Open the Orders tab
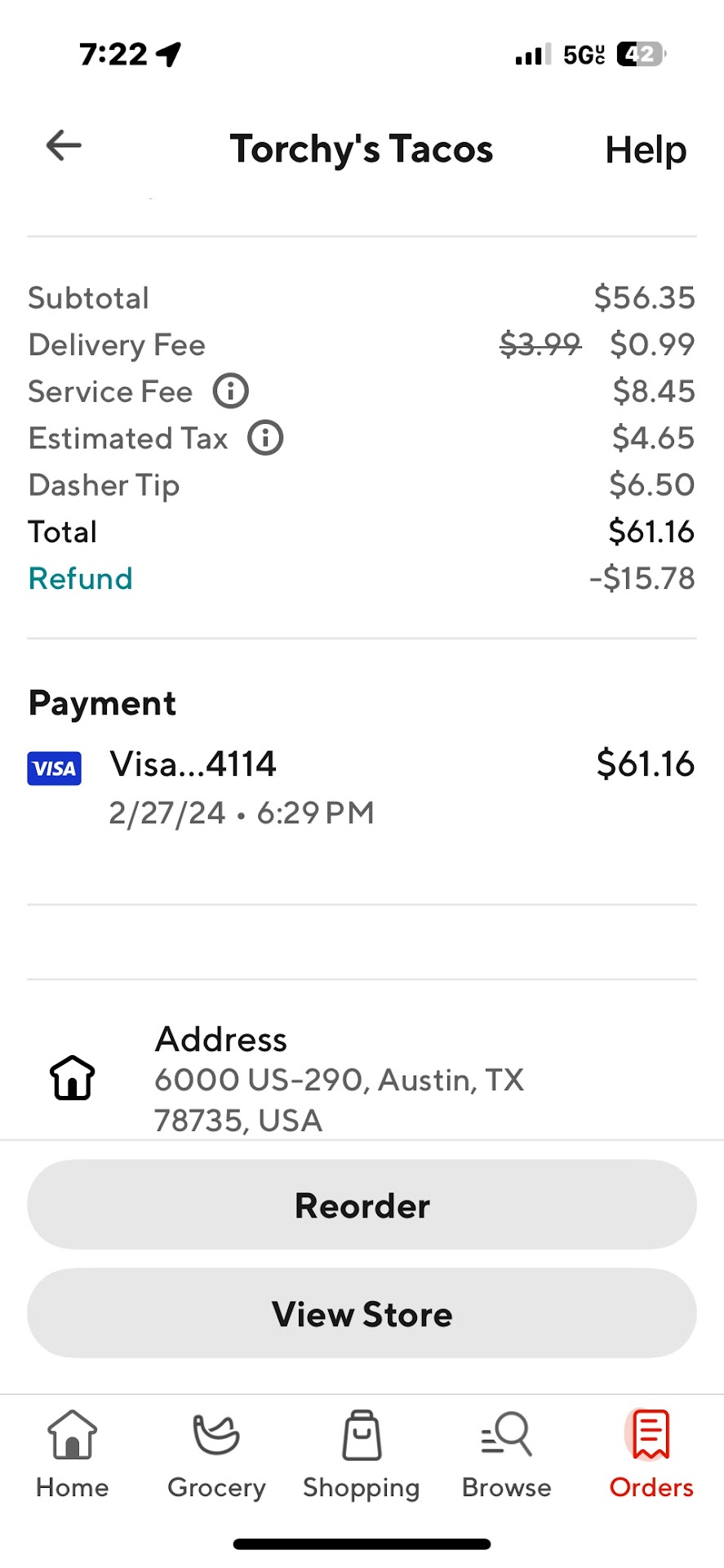Viewport: 724px width, 1568px height. click(651, 1454)
